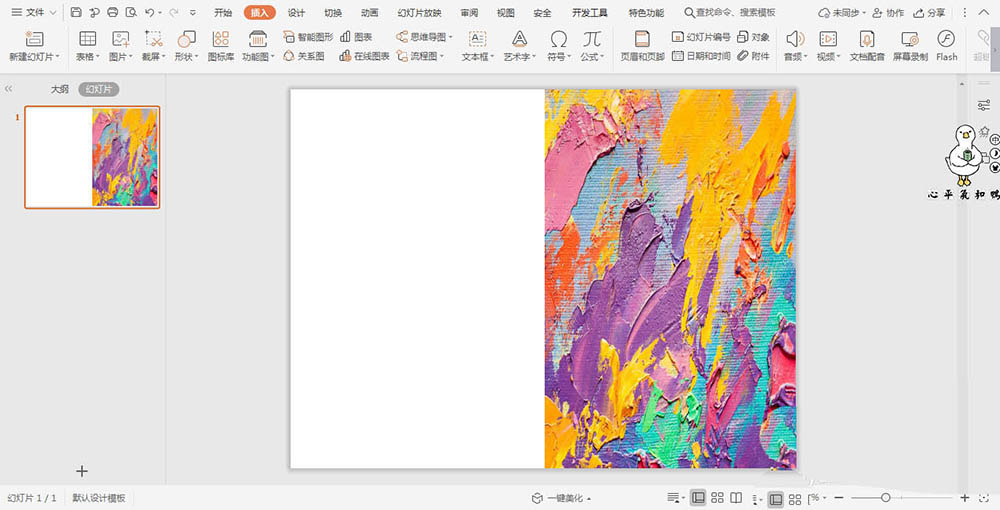Insert 幻灯片编号 slide number
The width and height of the screenshot is (1000, 510).
point(701,37)
